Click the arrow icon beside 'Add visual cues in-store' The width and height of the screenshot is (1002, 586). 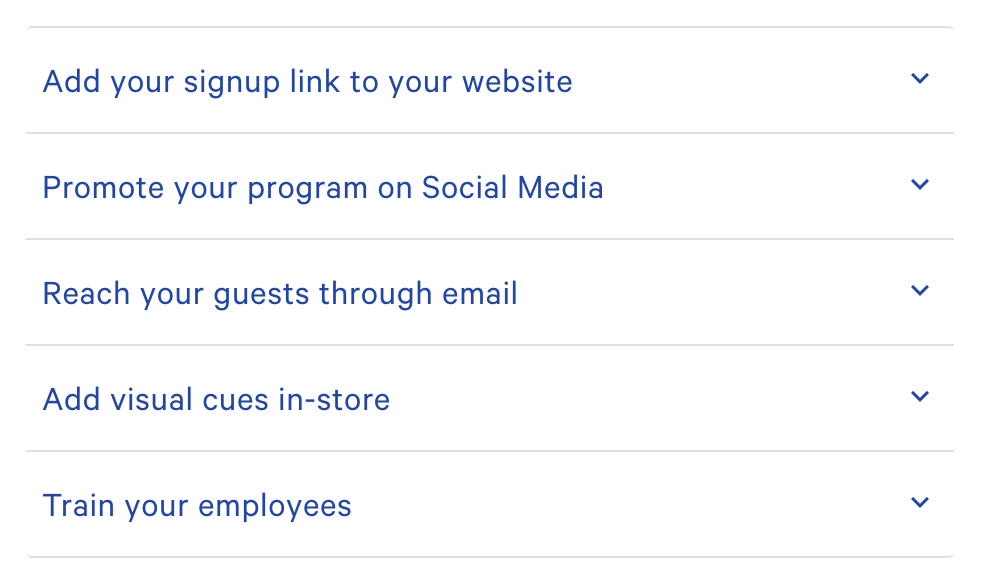pos(920,396)
